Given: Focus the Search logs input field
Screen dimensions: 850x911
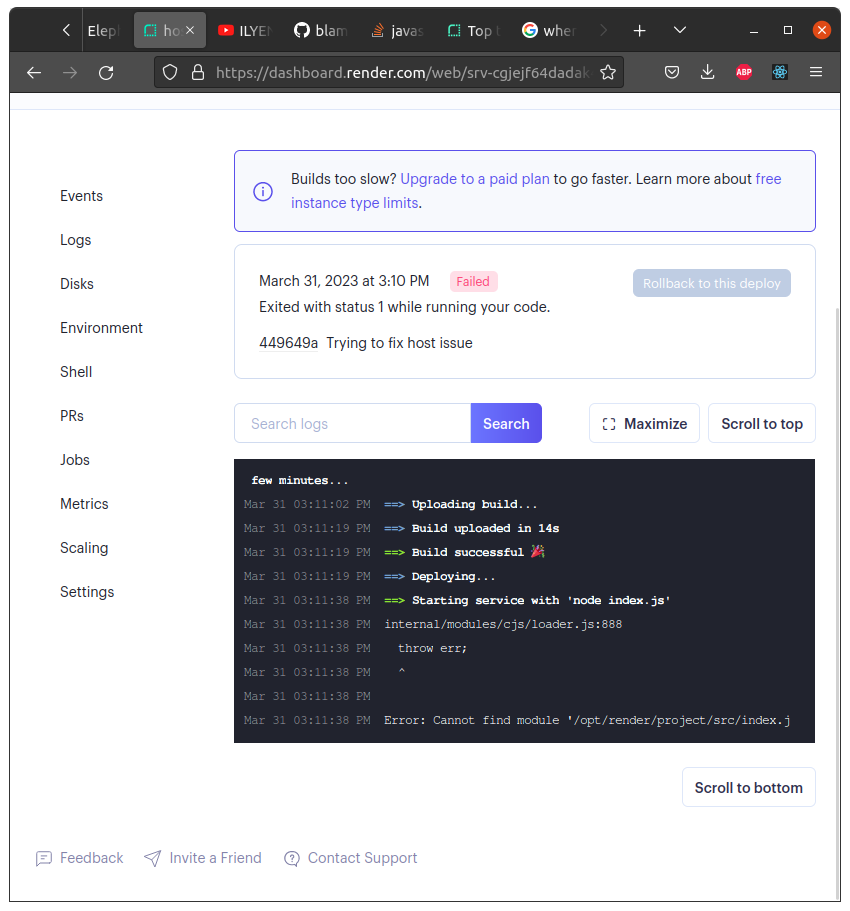Looking at the screenshot, I should coord(353,424).
